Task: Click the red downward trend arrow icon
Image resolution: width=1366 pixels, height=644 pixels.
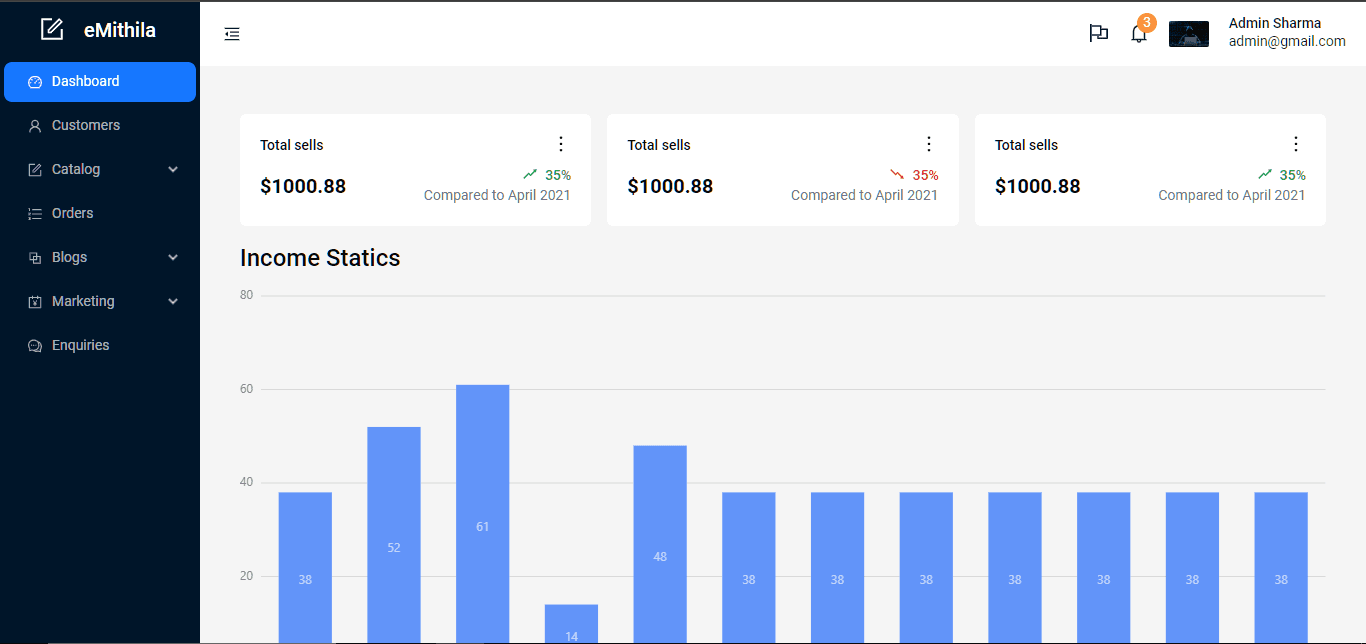Action: 897,175
